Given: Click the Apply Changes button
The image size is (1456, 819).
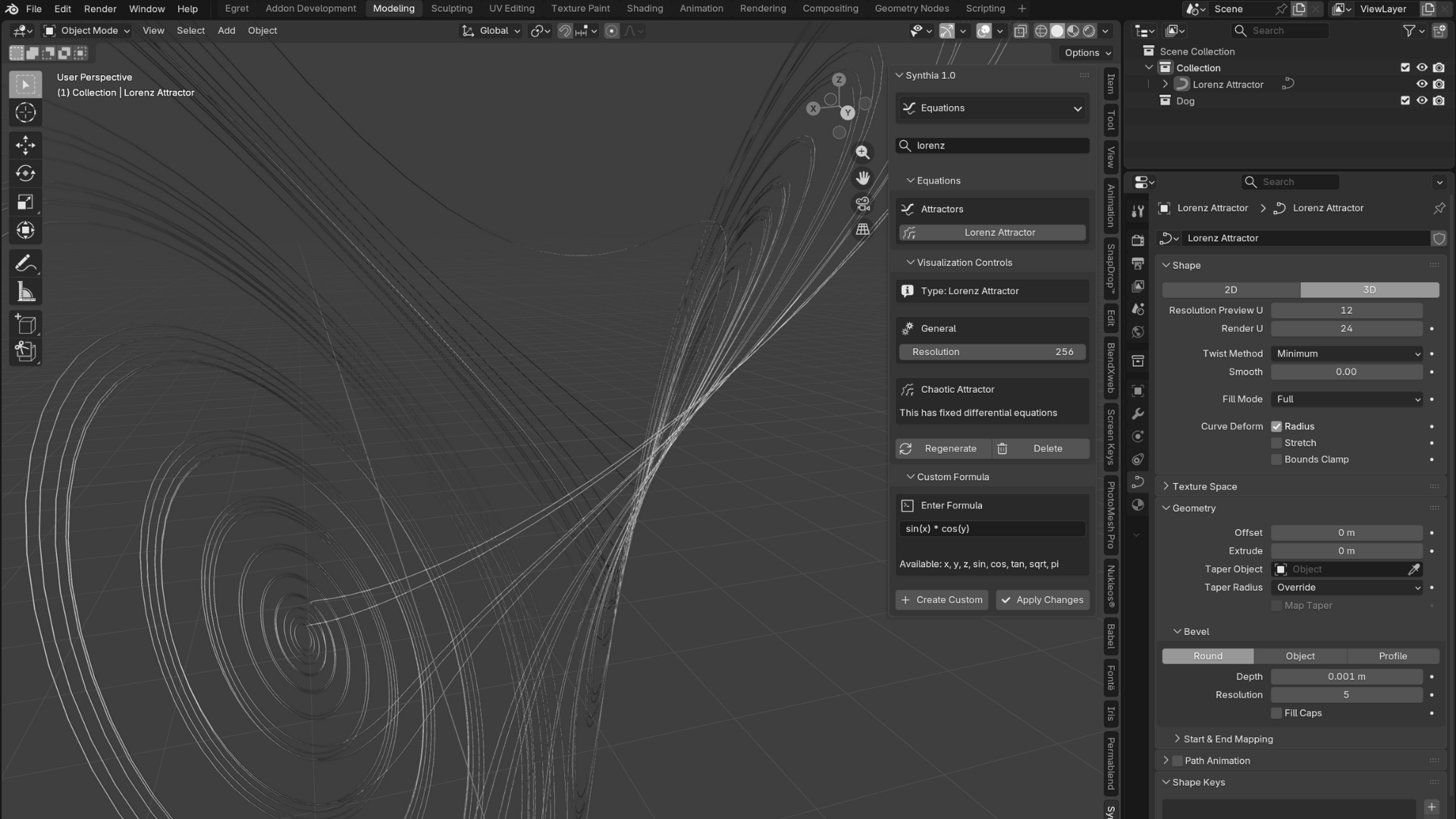Looking at the screenshot, I should pyautogui.click(x=1042, y=600).
